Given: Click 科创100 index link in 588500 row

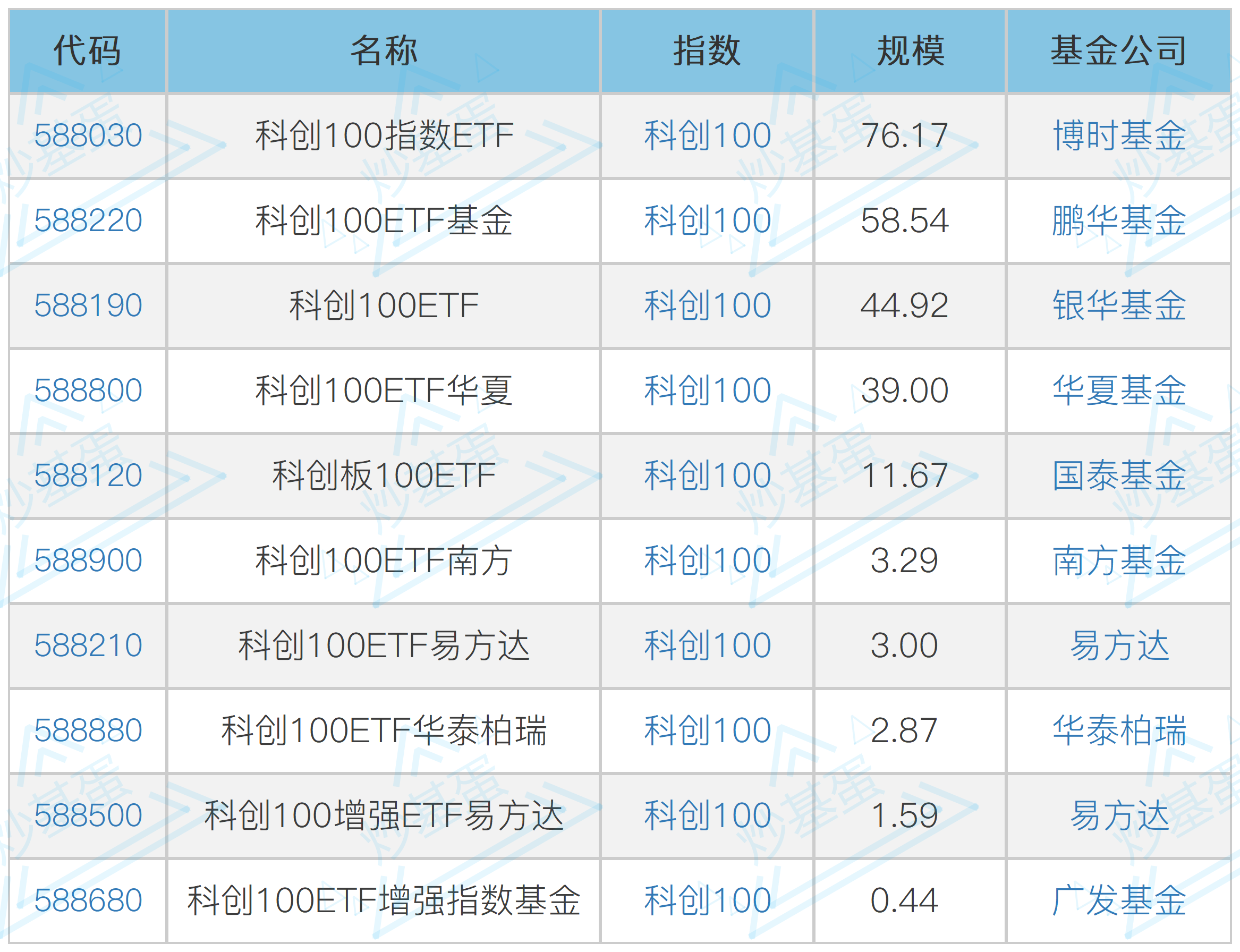Looking at the screenshot, I should pos(707,815).
